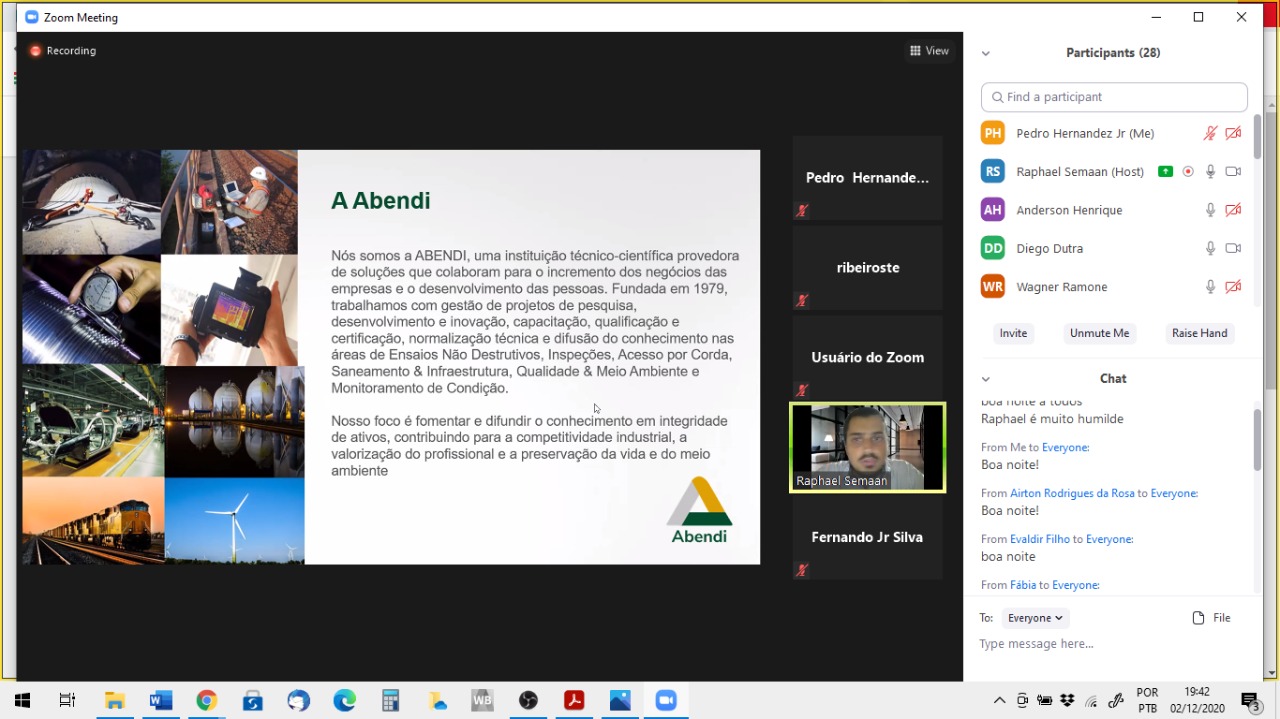Click the Zoom logo in title bar
Screen dimensions: 1280x719
tap(32, 17)
